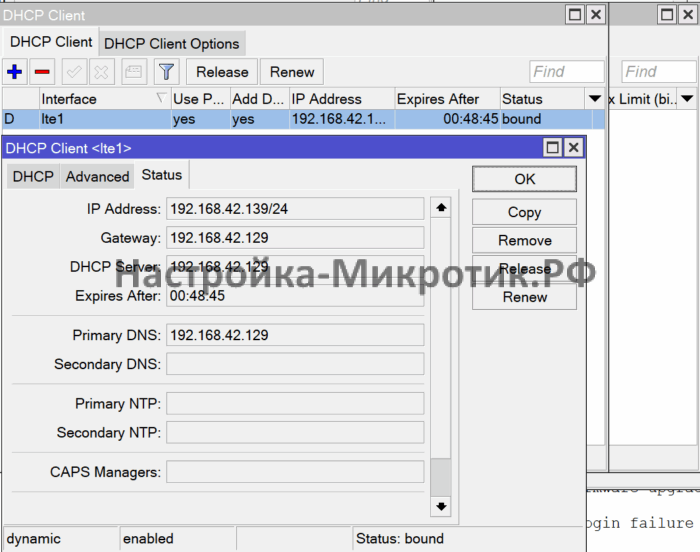Click Release button in lte1 dialog

[x=524, y=268]
